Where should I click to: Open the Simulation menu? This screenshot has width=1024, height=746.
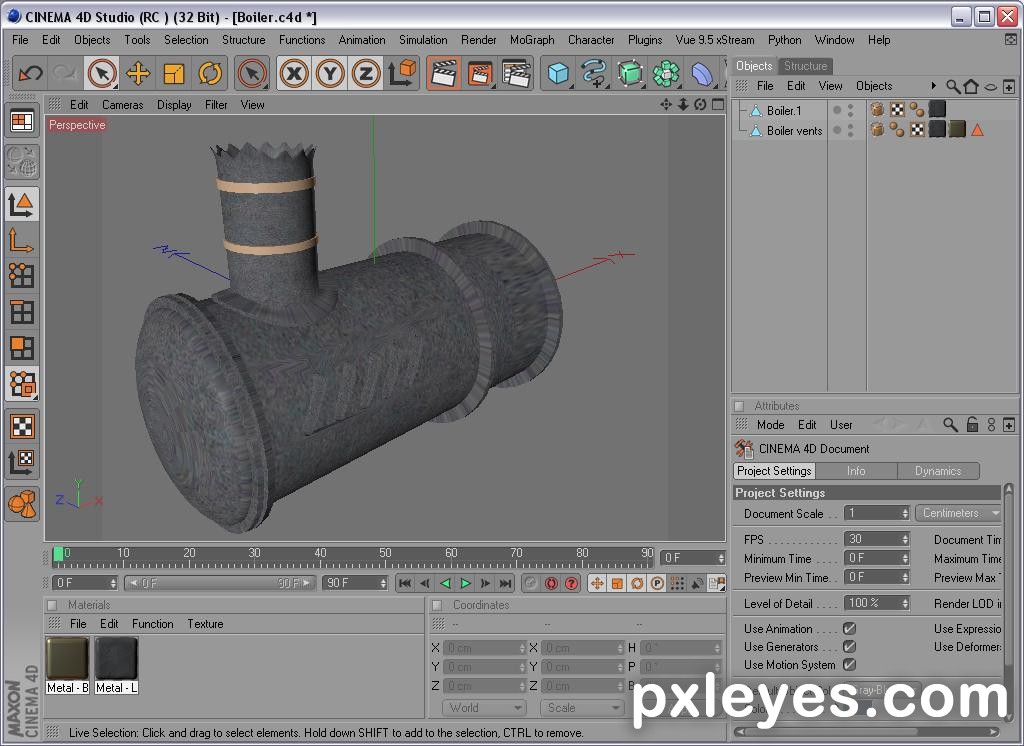coord(423,40)
